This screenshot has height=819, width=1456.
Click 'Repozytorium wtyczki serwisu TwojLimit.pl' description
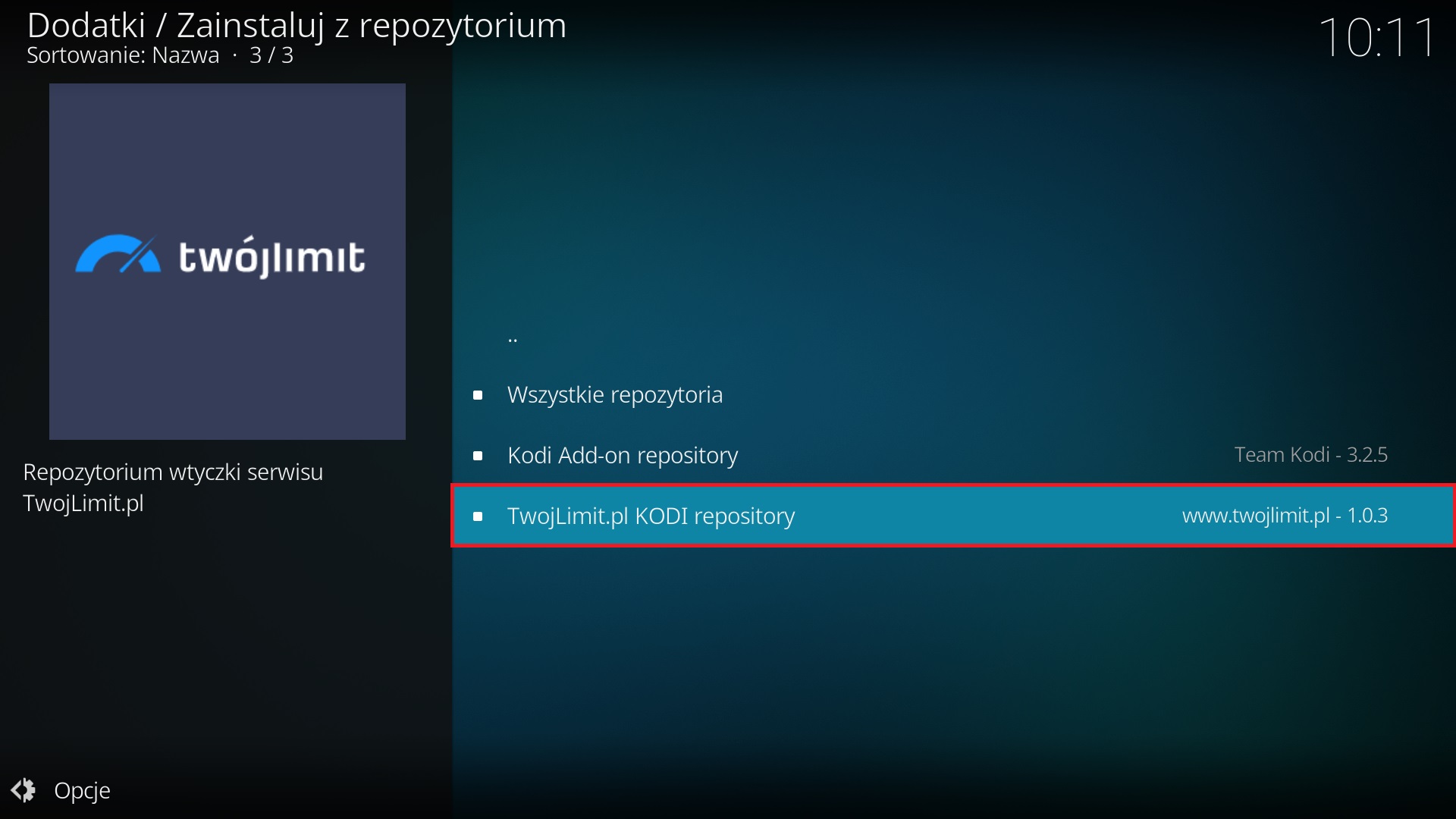pos(173,488)
